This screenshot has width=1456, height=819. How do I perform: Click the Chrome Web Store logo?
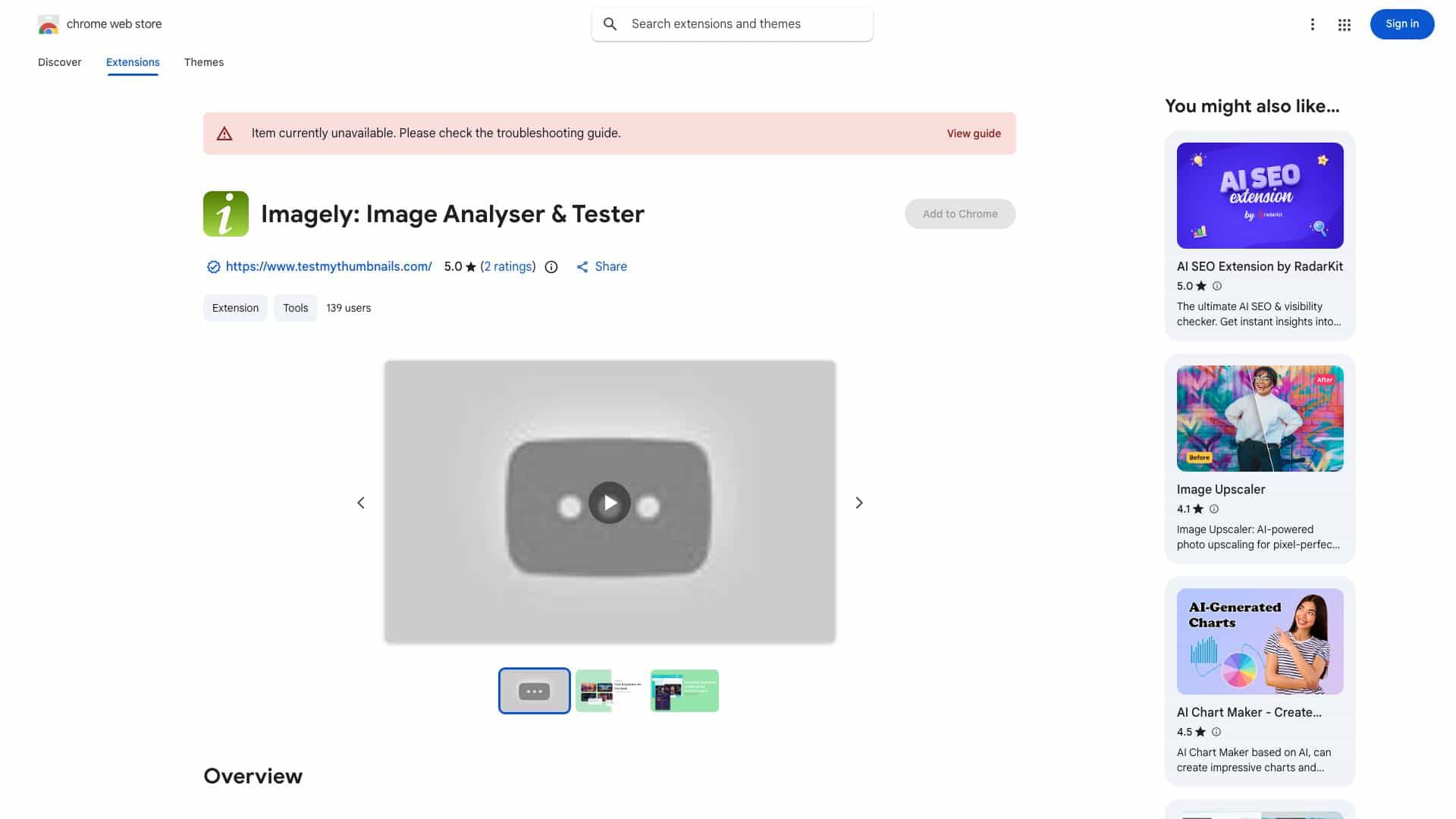click(49, 24)
